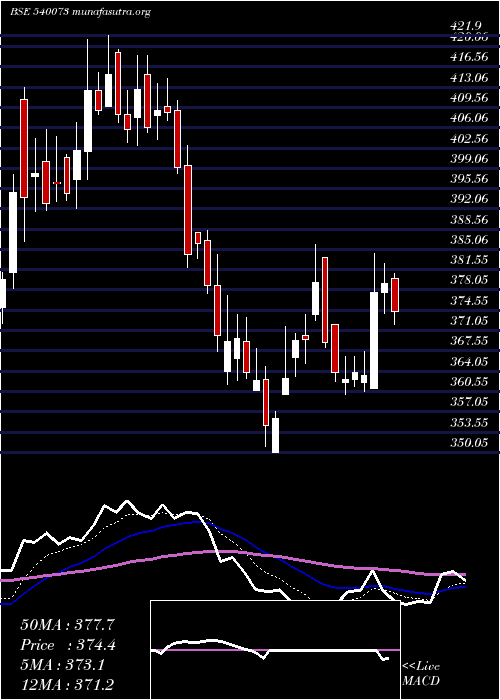Click the 413.06 price axis label

pyautogui.click(x=467, y=78)
